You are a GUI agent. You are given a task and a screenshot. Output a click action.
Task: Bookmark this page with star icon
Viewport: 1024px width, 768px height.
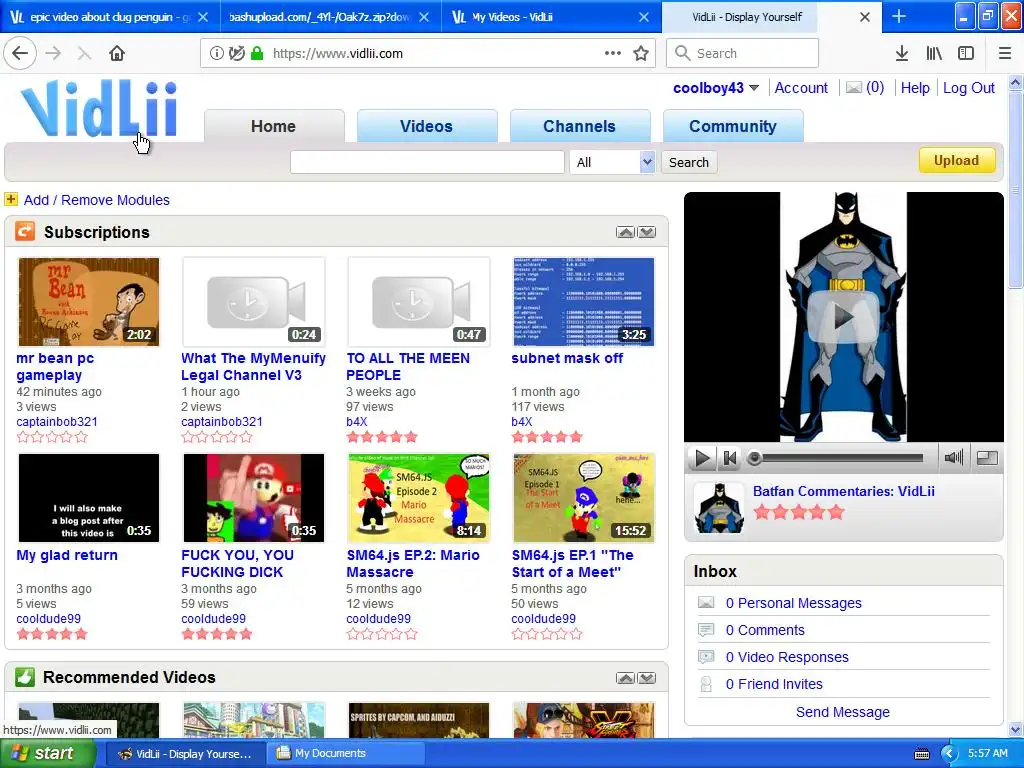[641, 54]
